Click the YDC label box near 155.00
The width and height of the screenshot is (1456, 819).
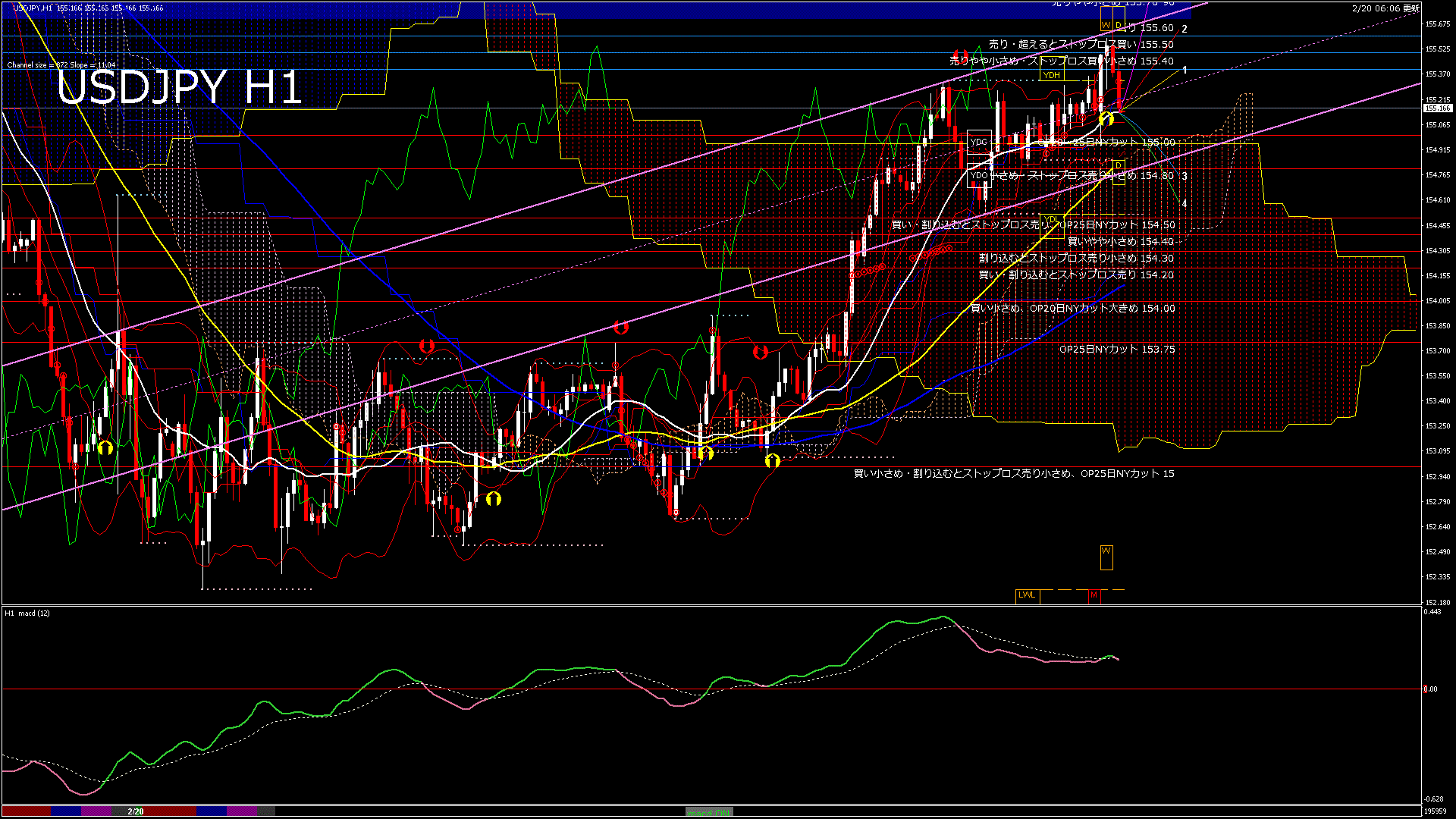(978, 140)
